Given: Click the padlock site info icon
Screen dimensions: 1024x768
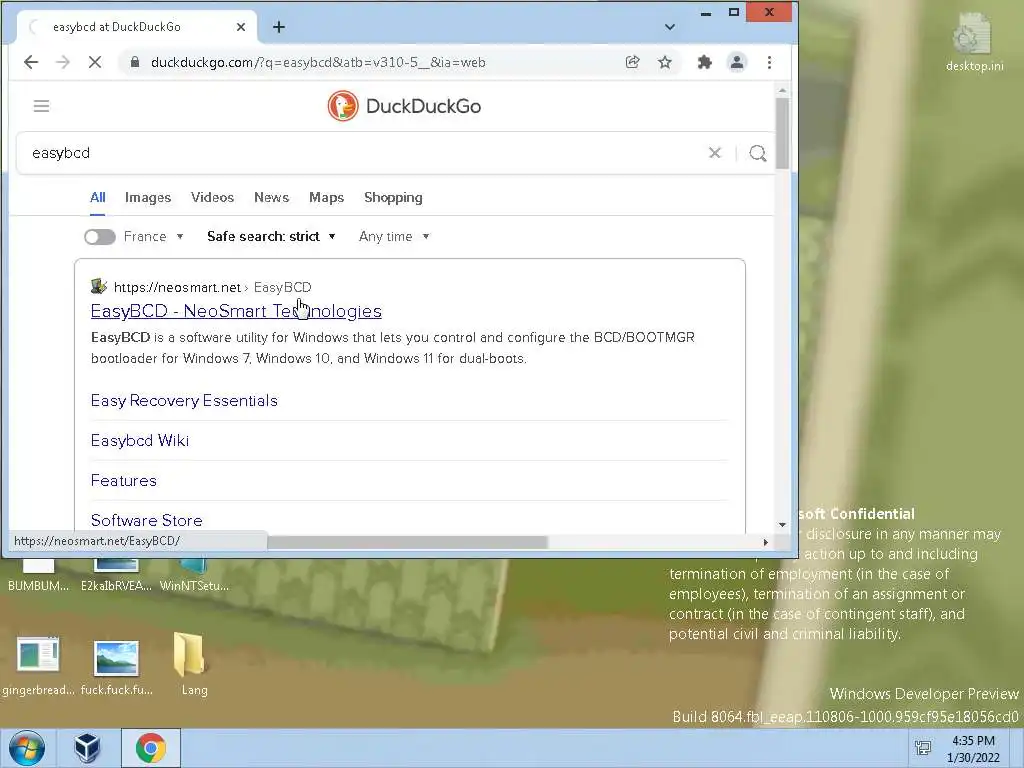Looking at the screenshot, I should click(x=135, y=62).
